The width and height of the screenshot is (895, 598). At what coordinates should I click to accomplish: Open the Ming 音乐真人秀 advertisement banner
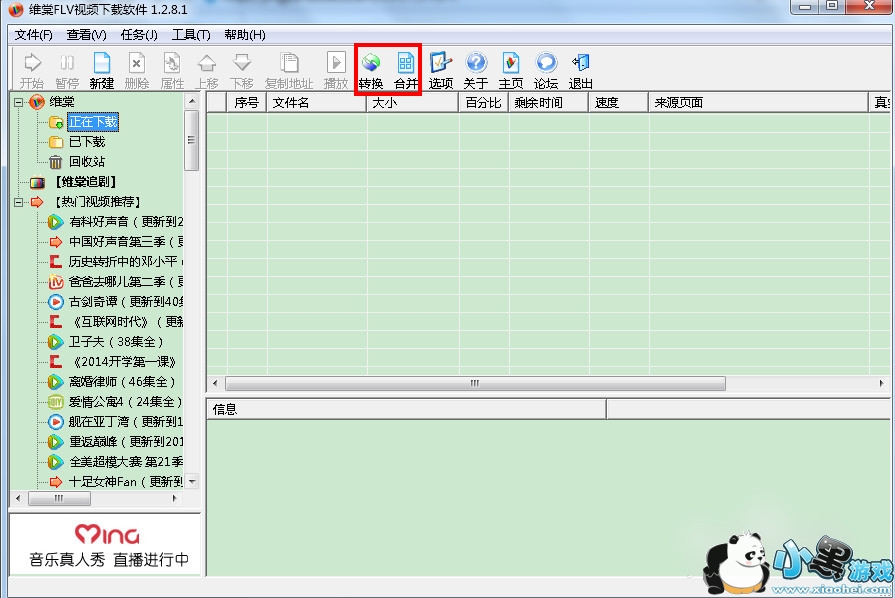106,545
